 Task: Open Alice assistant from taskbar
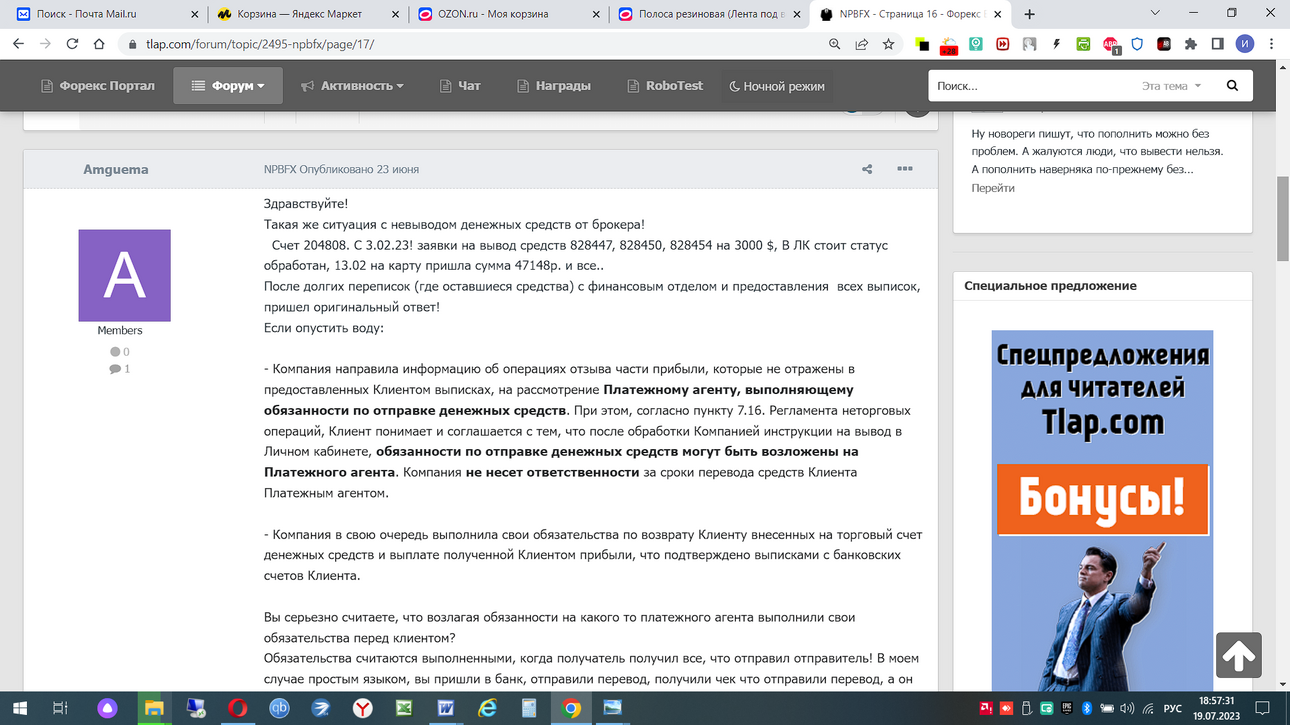pyautogui.click(x=108, y=708)
